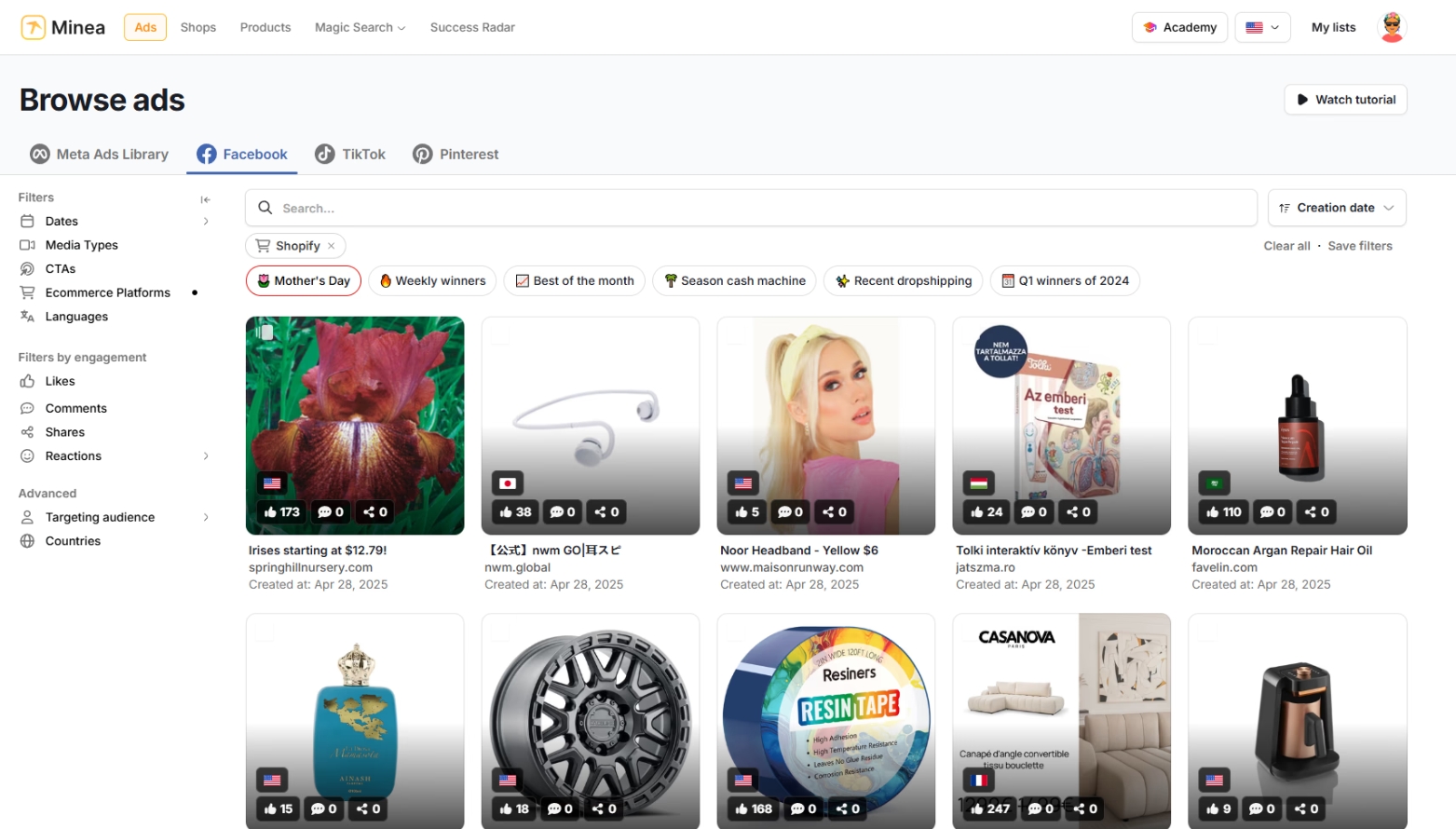Click the magnifier icon in search bar
Image resolution: width=1456 pixels, height=829 pixels.
[x=265, y=208]
